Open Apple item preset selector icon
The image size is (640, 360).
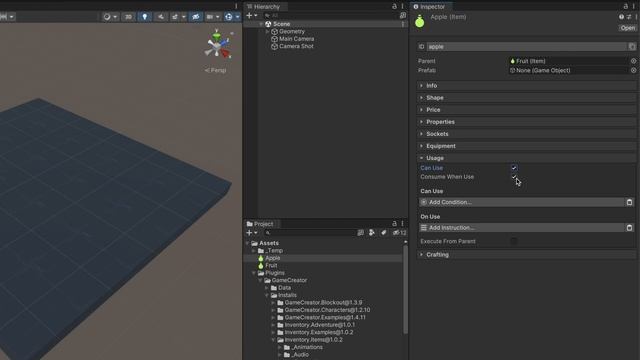(x=629, y=17)
